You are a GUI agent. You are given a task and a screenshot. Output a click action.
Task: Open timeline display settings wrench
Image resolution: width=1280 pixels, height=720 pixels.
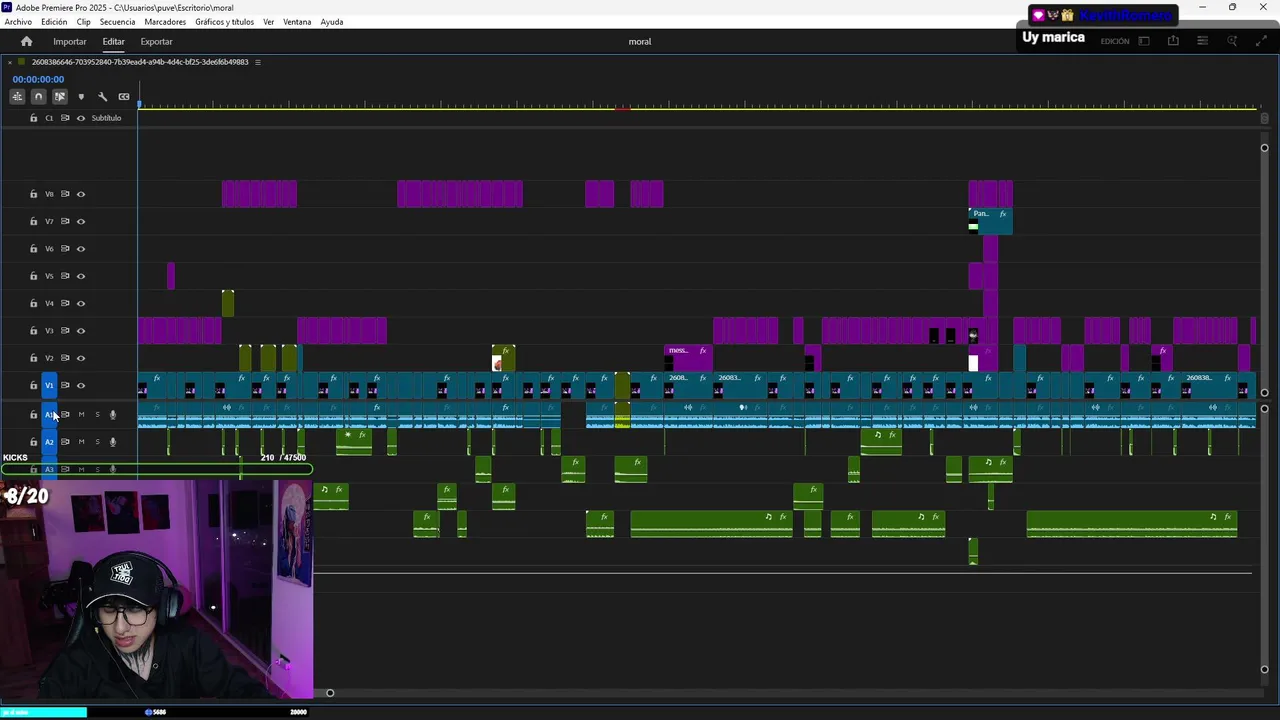[102, 97]
